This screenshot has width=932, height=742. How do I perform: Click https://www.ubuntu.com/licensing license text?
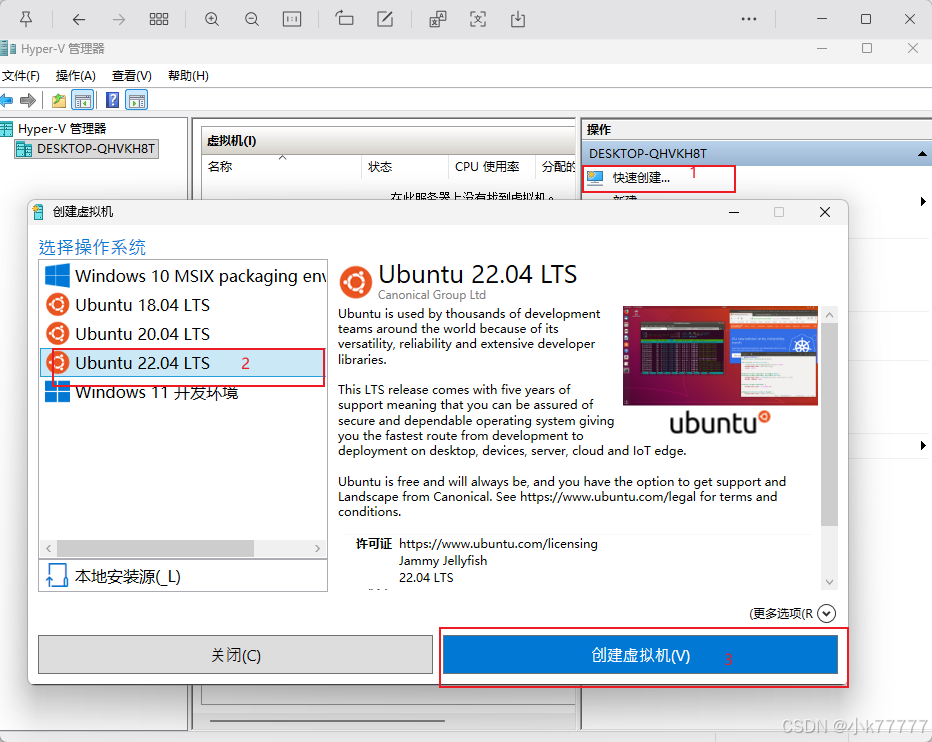click(x=498, y=543)
